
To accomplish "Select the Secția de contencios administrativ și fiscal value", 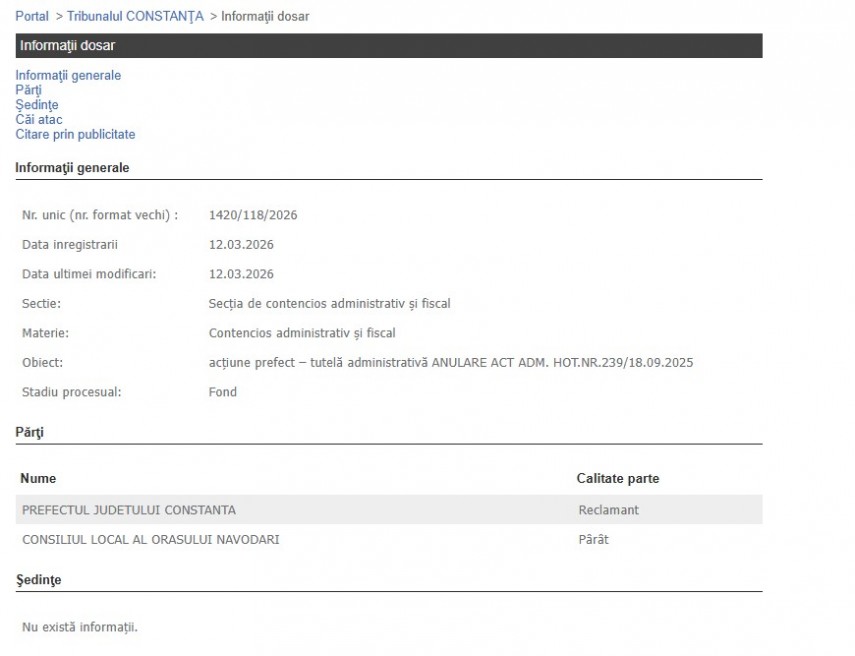I will click(329, 304).
